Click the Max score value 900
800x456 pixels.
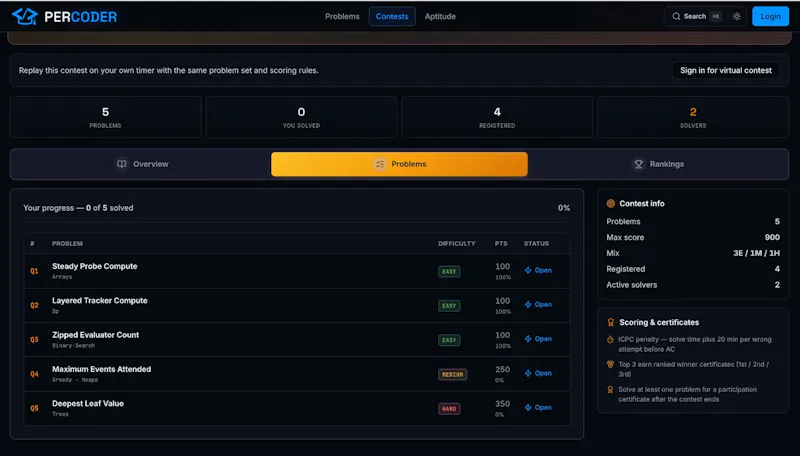click(x=772, y=237)
